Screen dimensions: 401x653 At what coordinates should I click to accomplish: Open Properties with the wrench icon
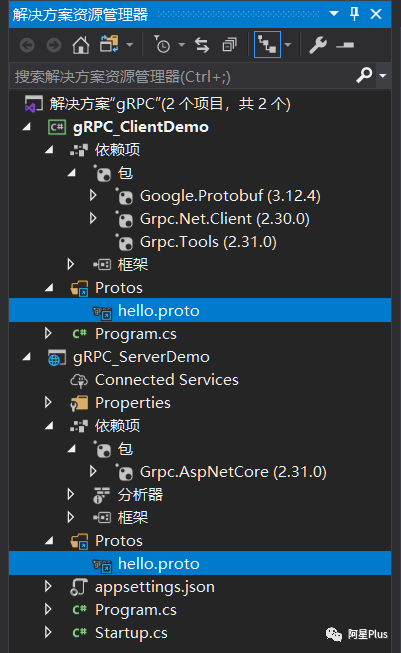pos(318,45)
